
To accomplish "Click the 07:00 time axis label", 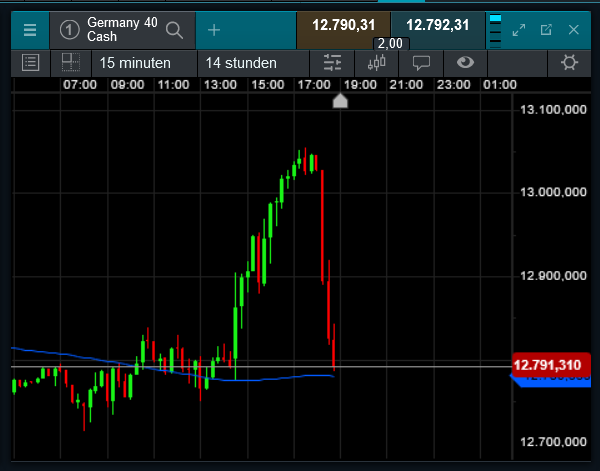I will 80,85.
